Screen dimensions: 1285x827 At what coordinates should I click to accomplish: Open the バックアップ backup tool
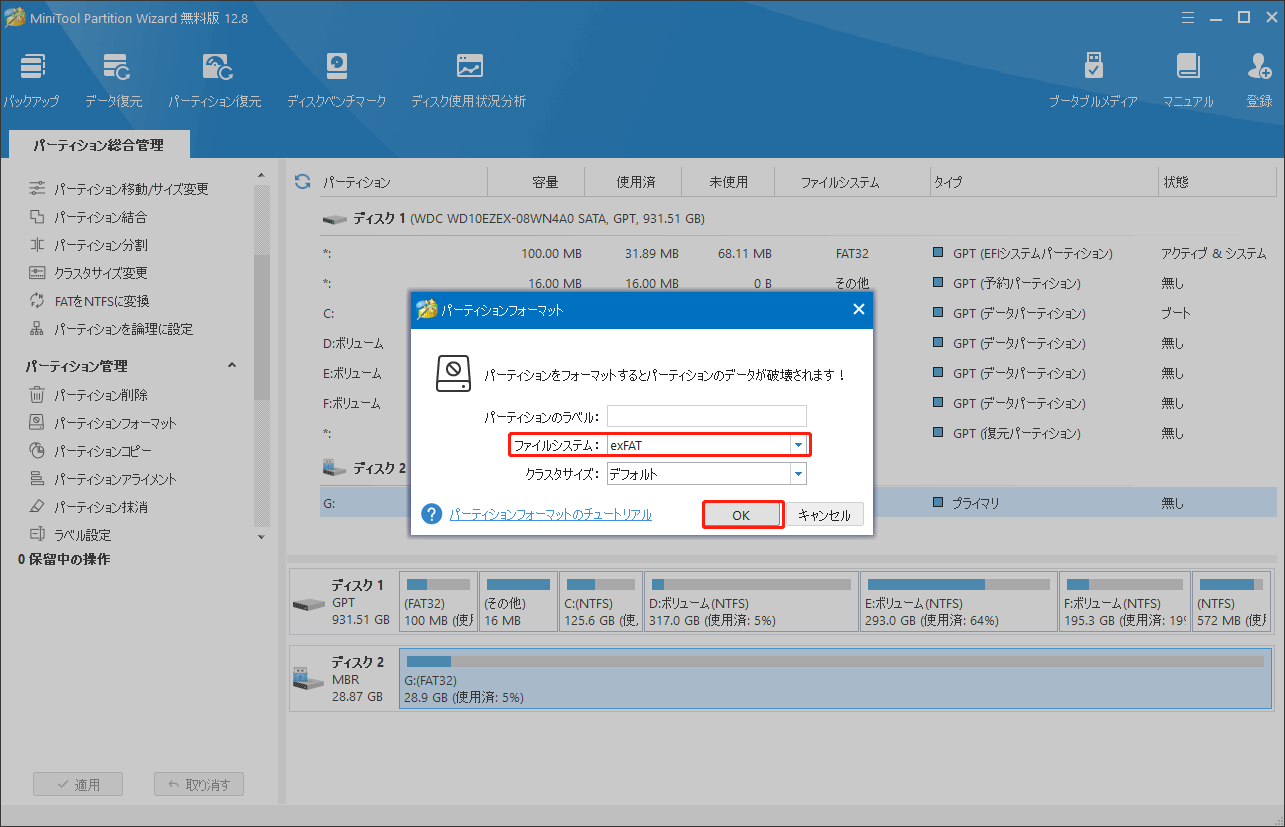point(31,80)
